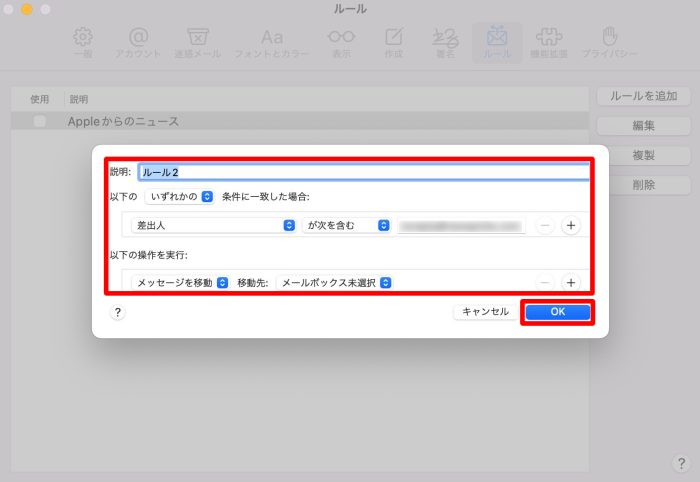Screen dimensions: 700x482
Task: Open the 差出人 criteria dropdown
Action: click(x=208, y=225)
